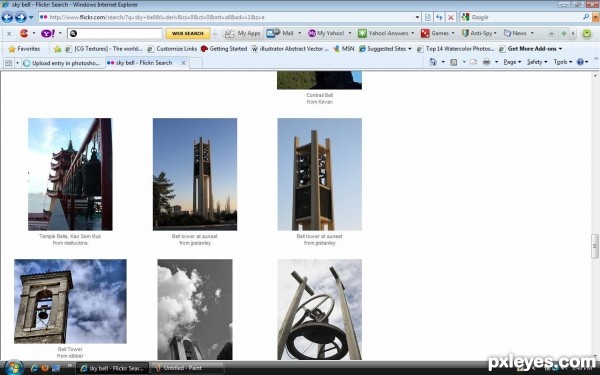Click the Favorites star button
Screen dimensions: 600x375
pyautogui.click(x=24, y=49)
